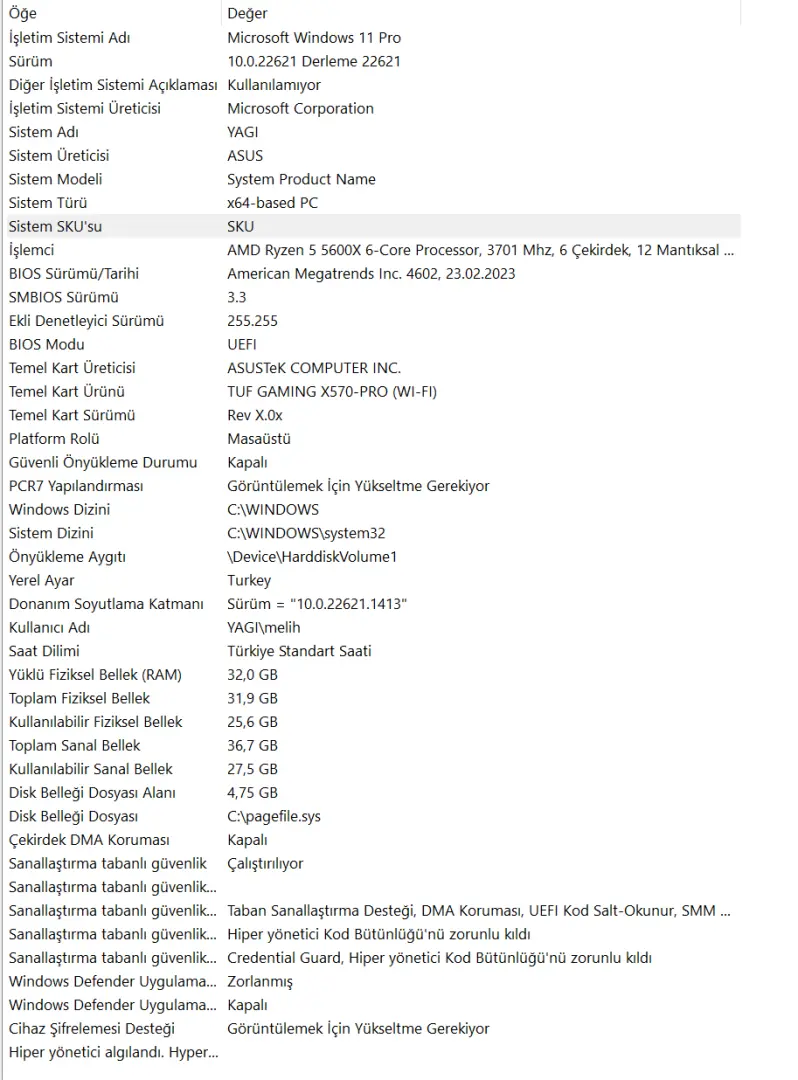Select the Sürüm row showing 10.0.22621

[372, 61]
